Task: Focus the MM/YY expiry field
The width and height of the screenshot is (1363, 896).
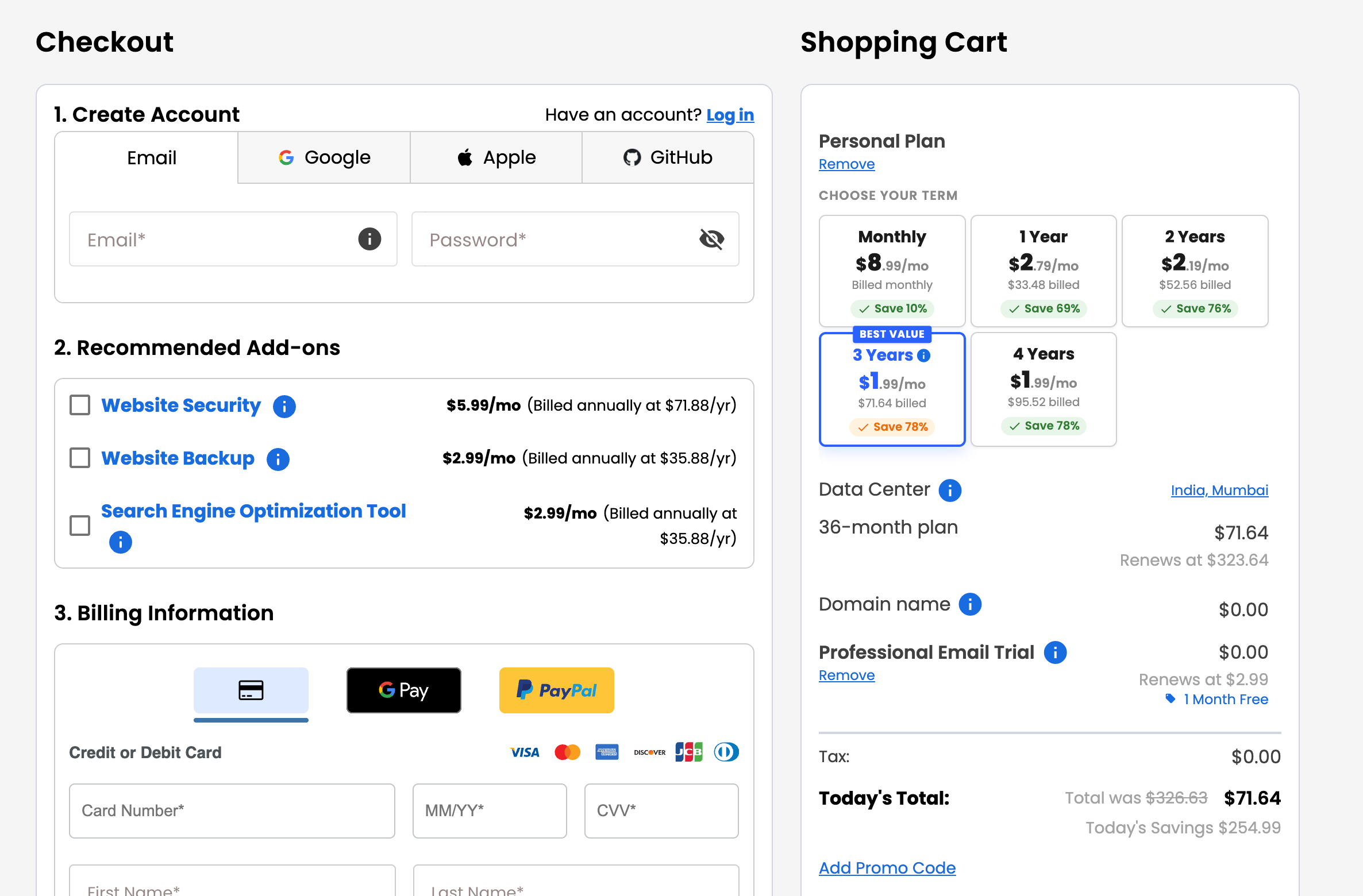Action: (x=490, y=811)
